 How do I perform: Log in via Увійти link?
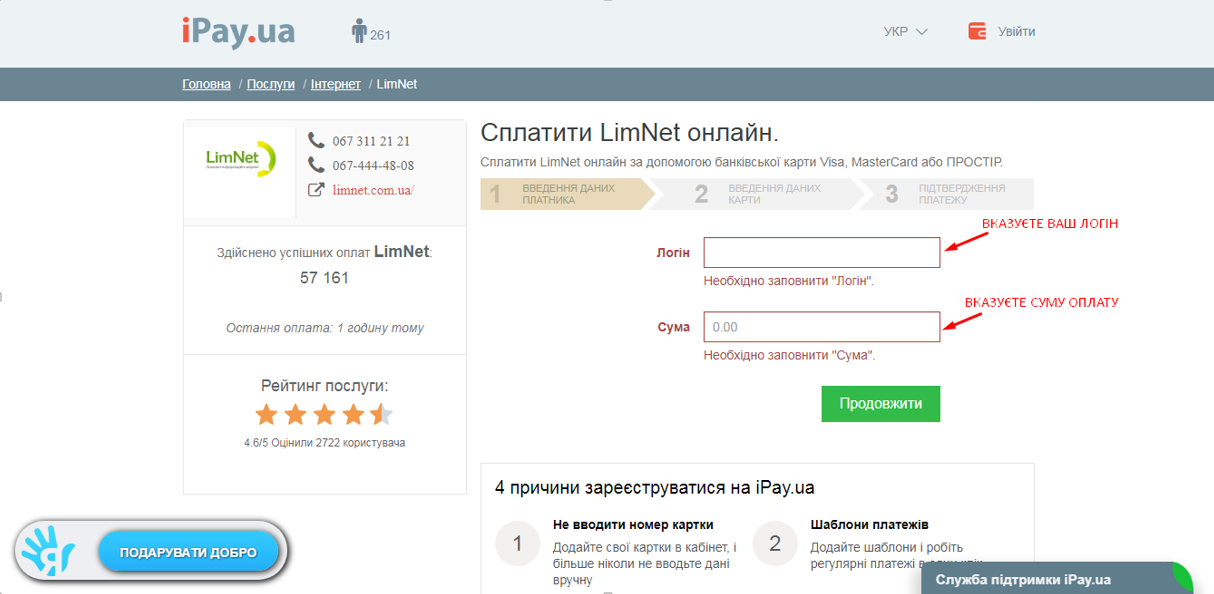(x=1016, y=31)
